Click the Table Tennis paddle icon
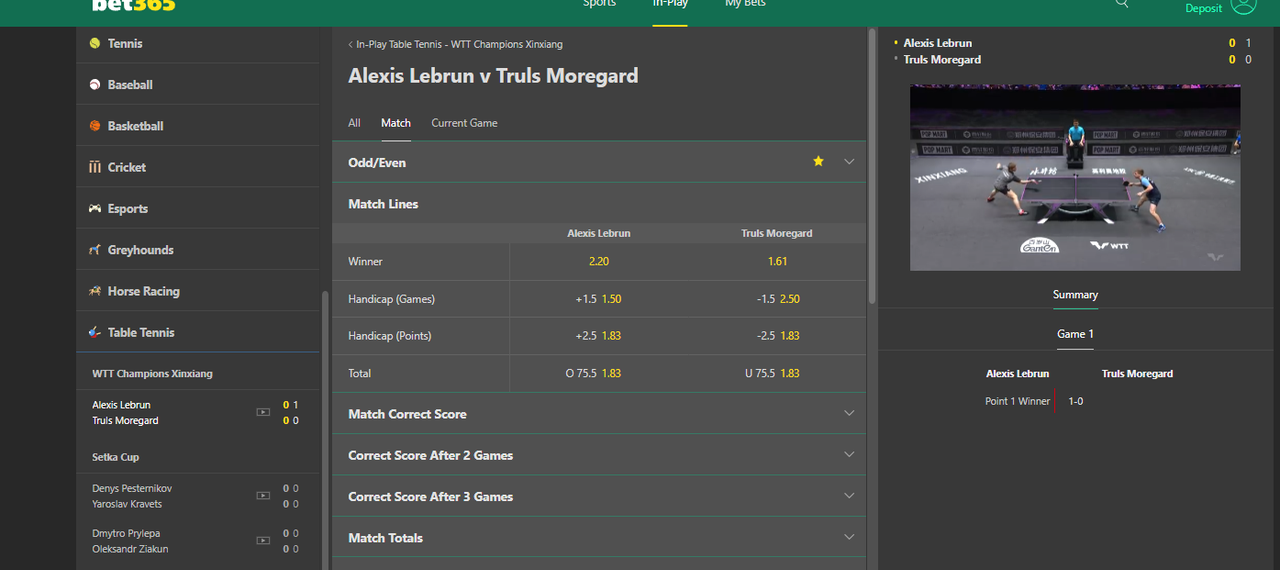 tap(95, 332)
